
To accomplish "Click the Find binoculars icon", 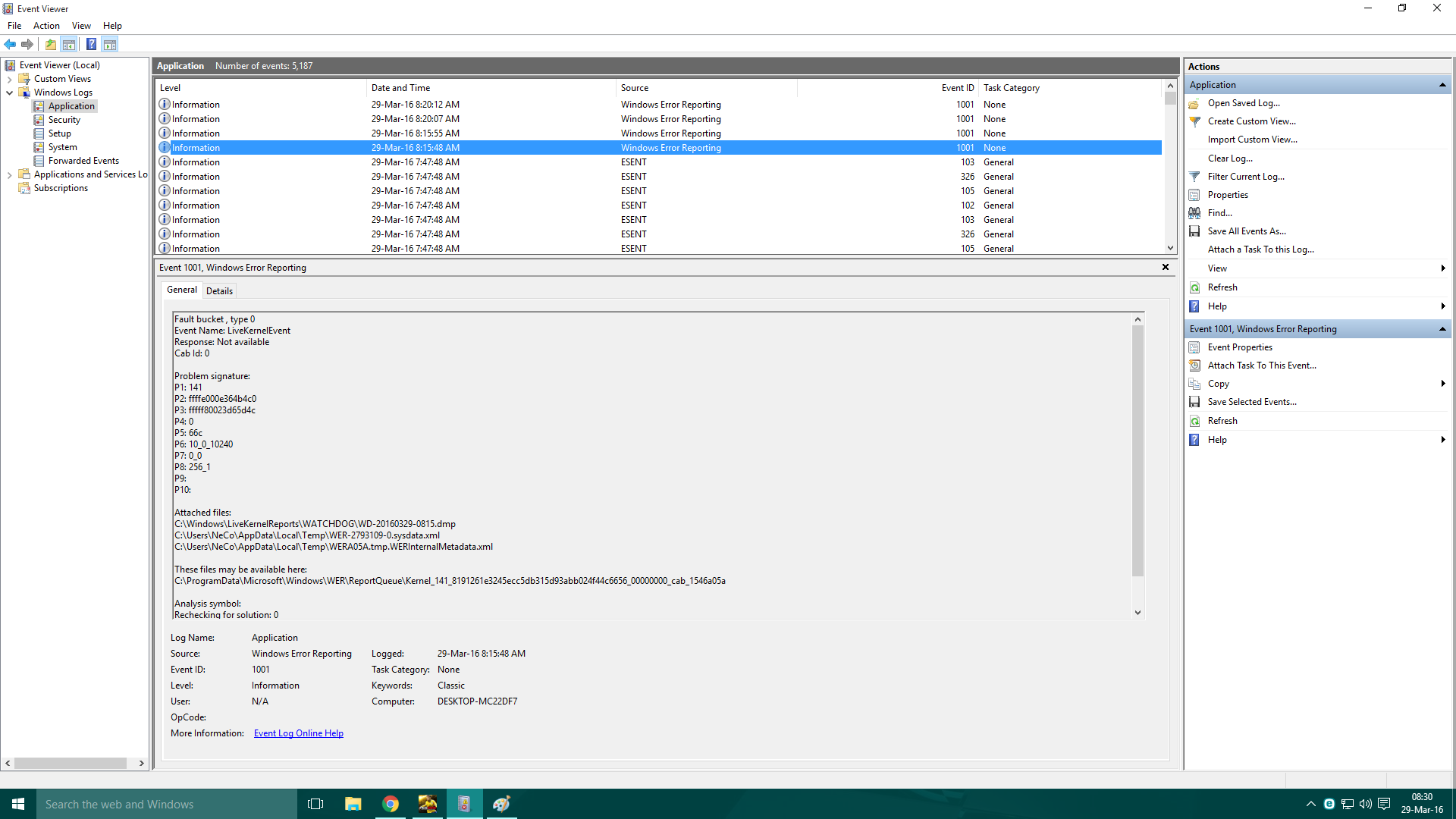I will (1194, 213).
